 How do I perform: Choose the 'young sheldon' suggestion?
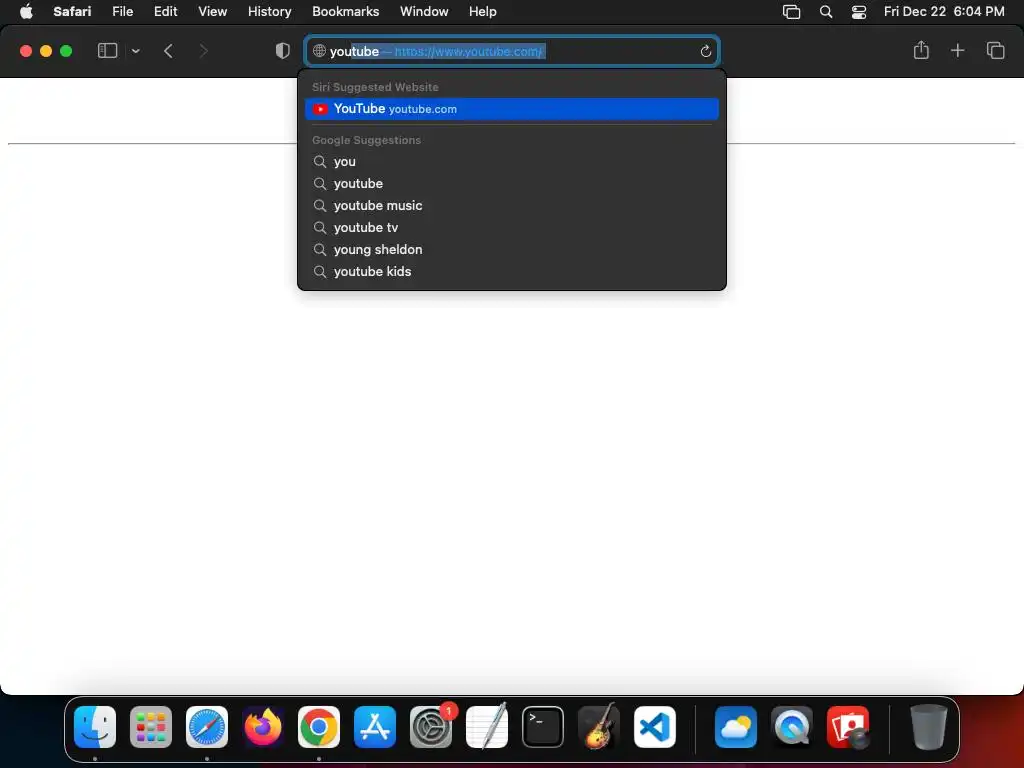[x=512, y=249]
